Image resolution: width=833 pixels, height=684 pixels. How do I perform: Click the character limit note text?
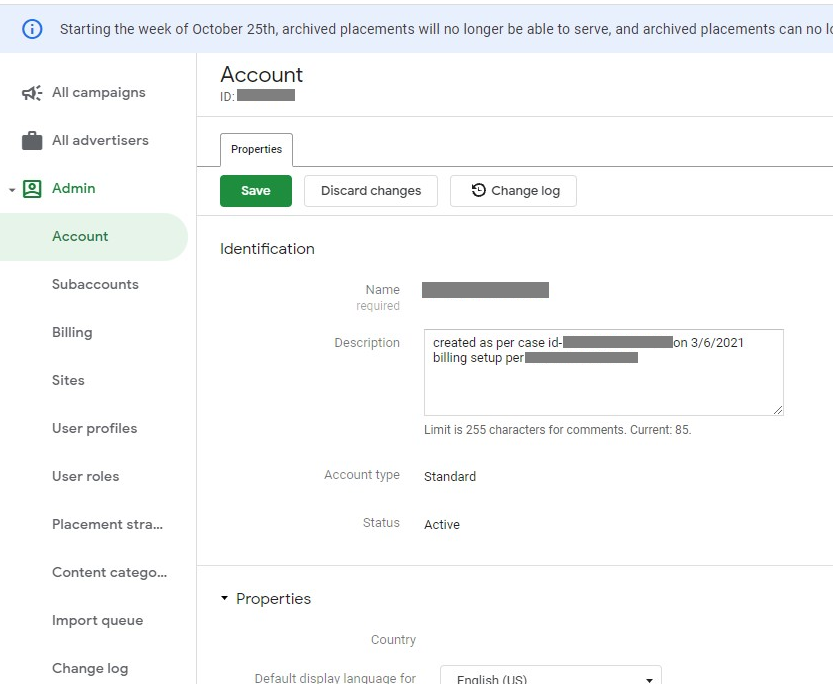557,430
